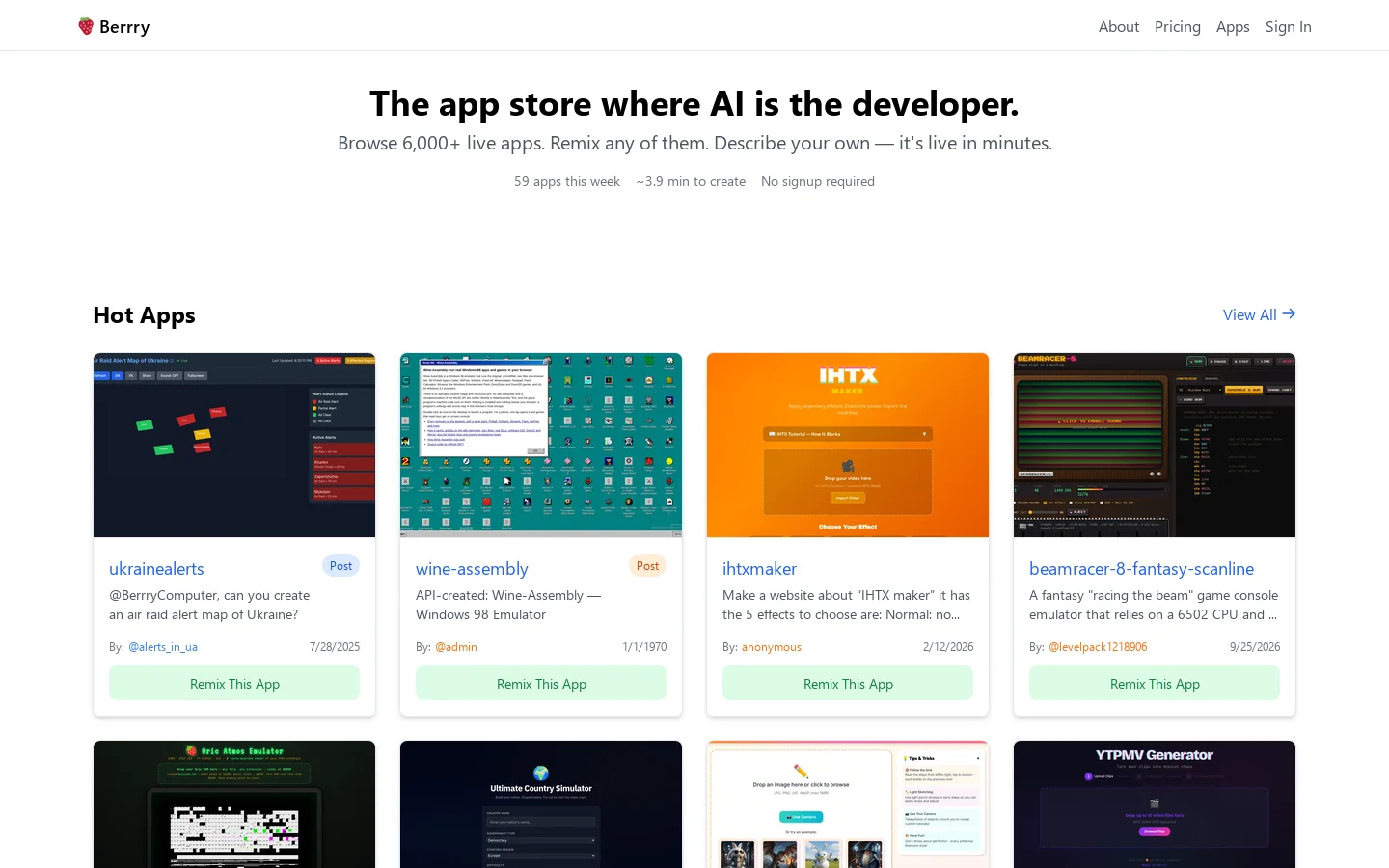Open the About page
The image size is (1389, 868).
(1119, 27)
